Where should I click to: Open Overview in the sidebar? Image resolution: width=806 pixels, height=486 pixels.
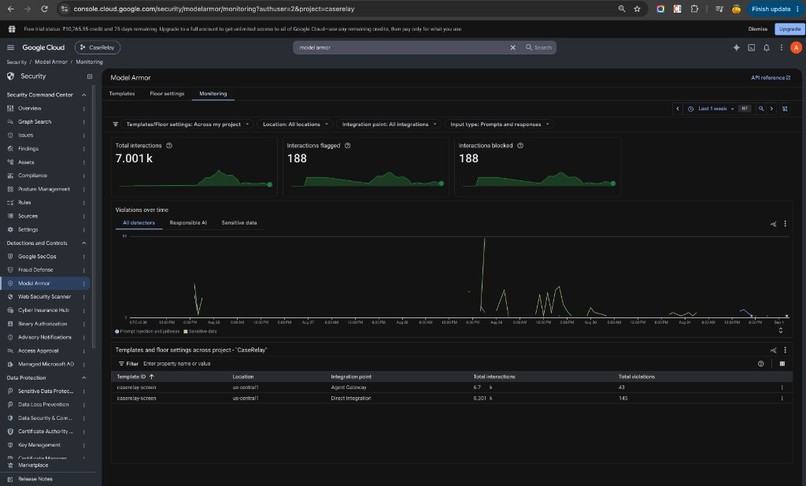[x=29, y=108]
